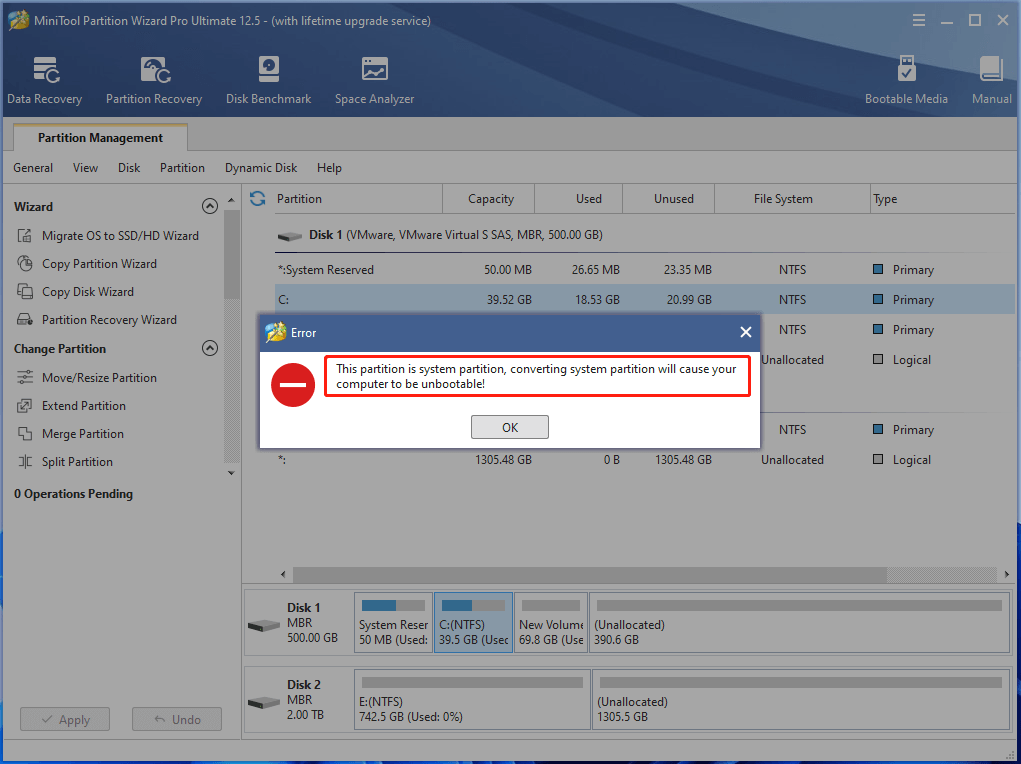The height and width of the screenshot is (764, 1021).
Task: Click the Copy Partition Wizard icon
Action: 25,264
